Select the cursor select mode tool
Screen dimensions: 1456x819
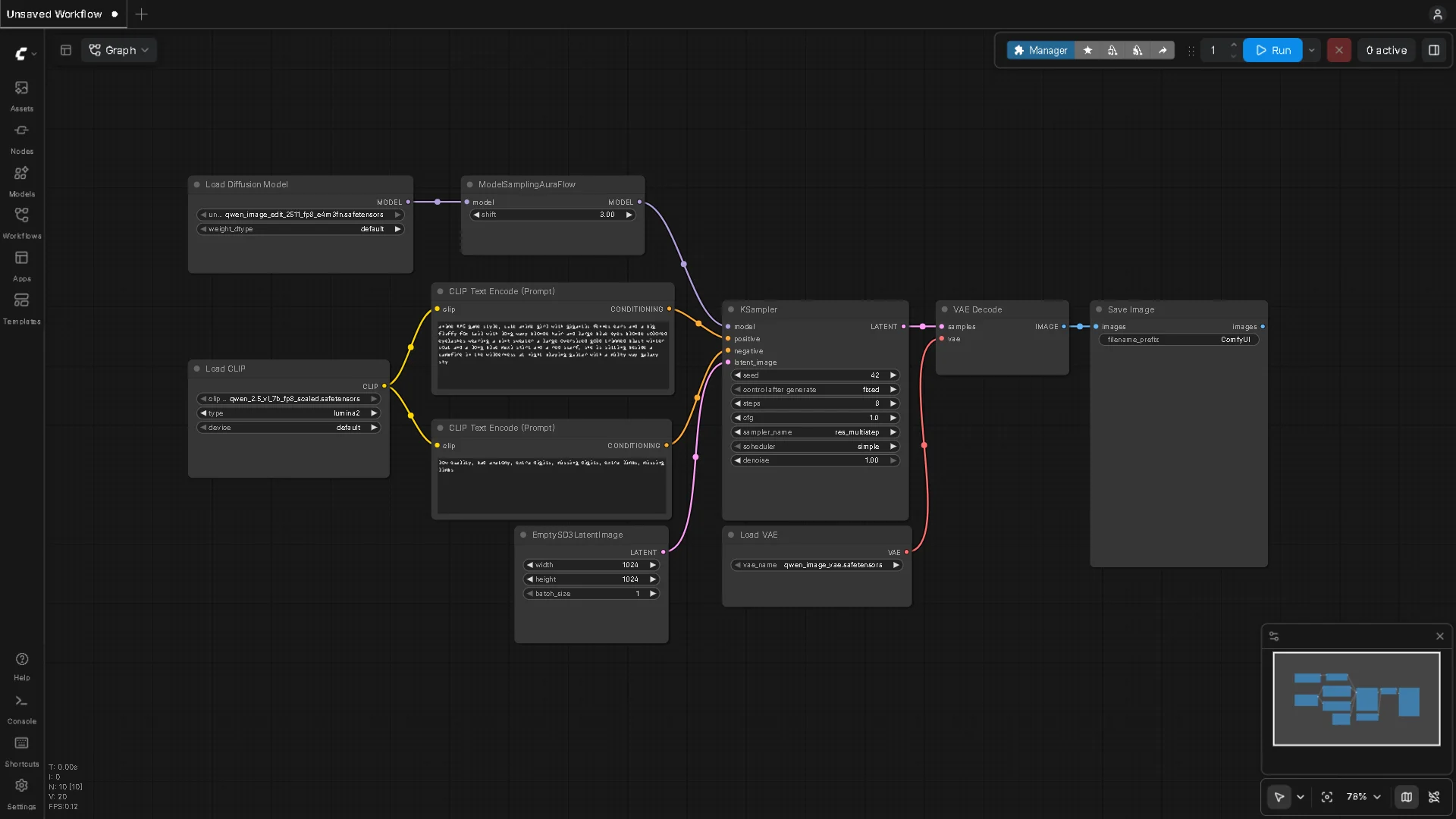(1279, 797)
